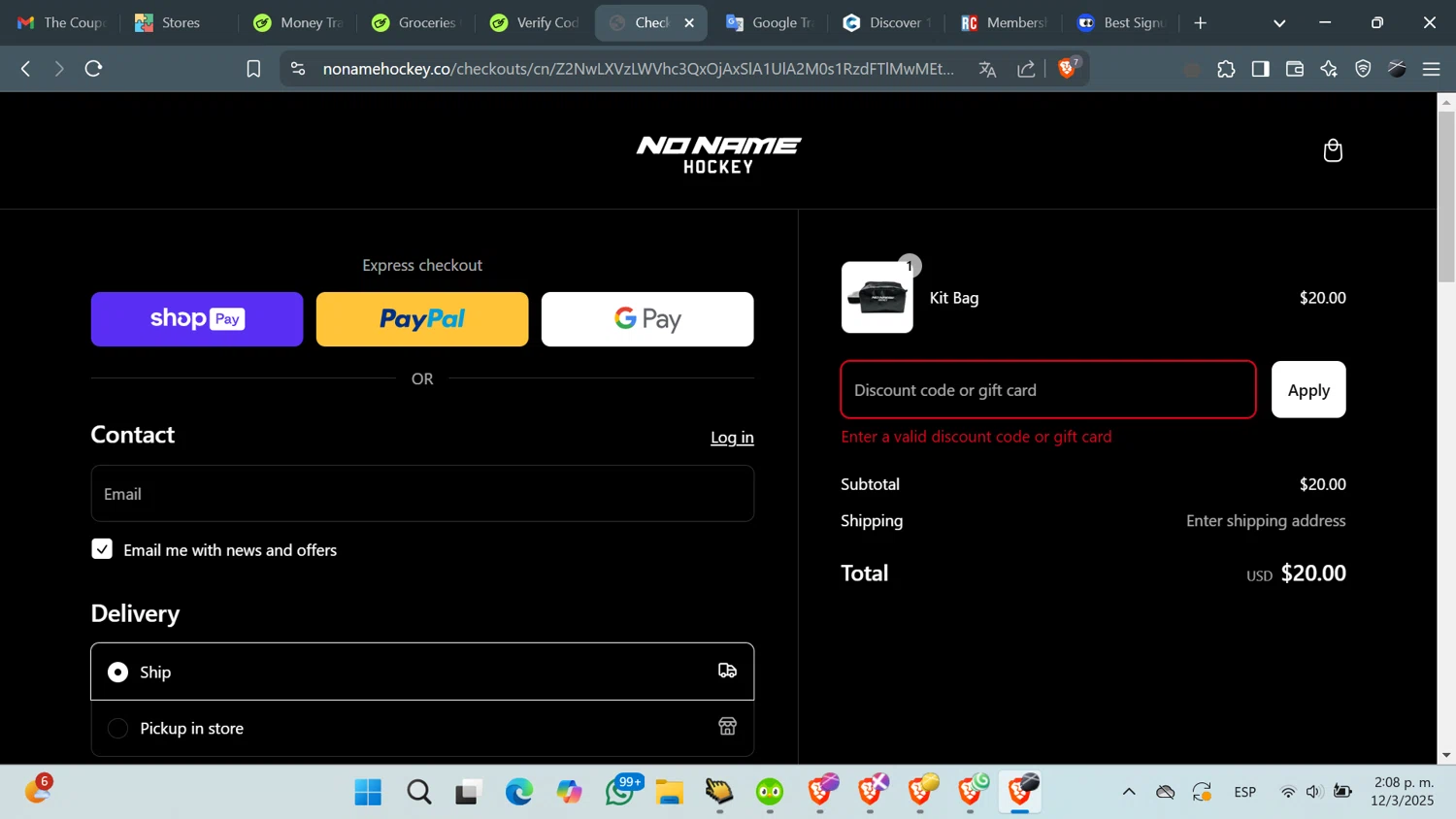1456x819 pixels.
Task: Open the shopping bag cart icon
Action: point(1333,150)
